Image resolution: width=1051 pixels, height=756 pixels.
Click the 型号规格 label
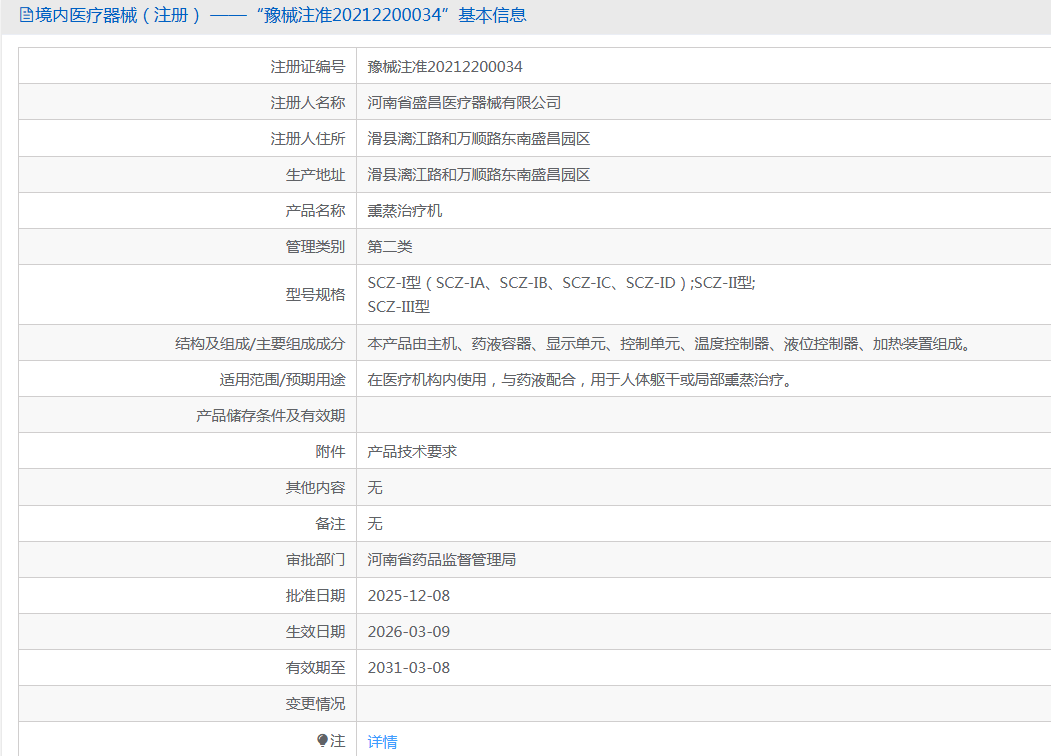(315, 295)
